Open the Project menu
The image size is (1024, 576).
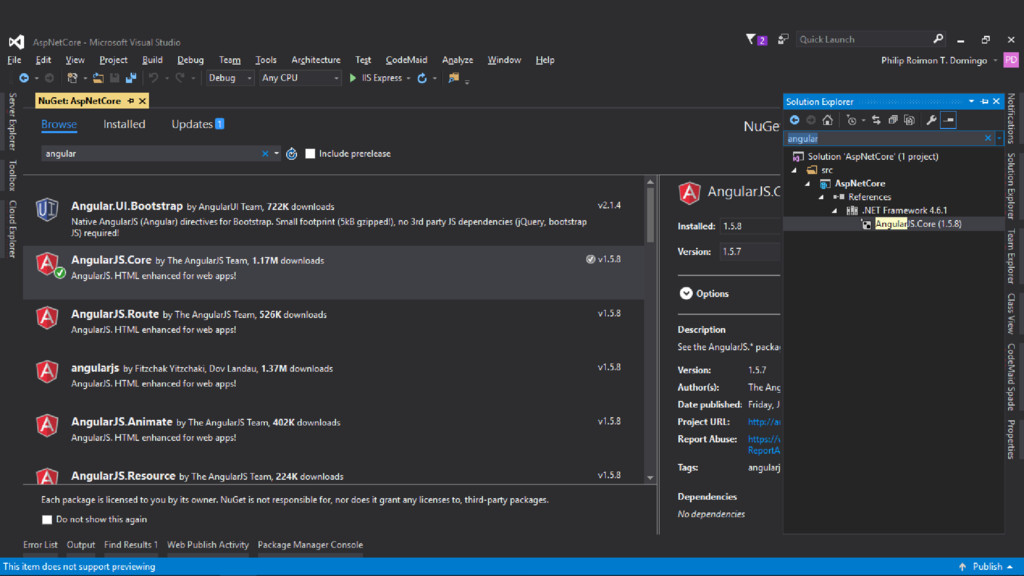pos(113,60)
